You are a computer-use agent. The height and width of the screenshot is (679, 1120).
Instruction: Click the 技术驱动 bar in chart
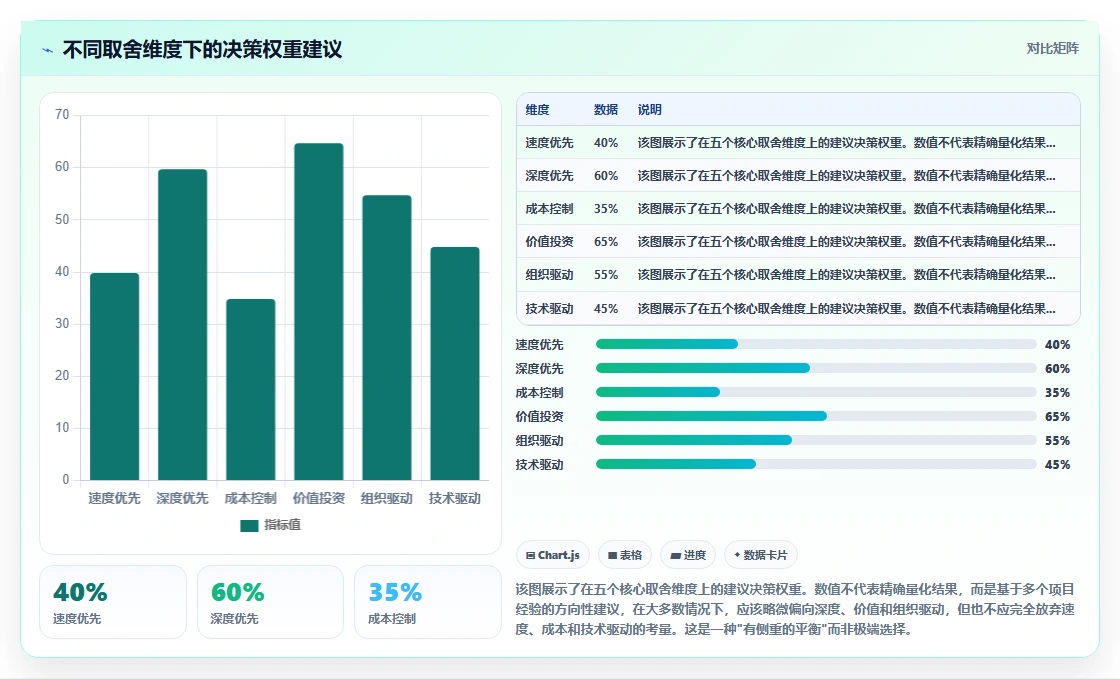click(455, 363)
